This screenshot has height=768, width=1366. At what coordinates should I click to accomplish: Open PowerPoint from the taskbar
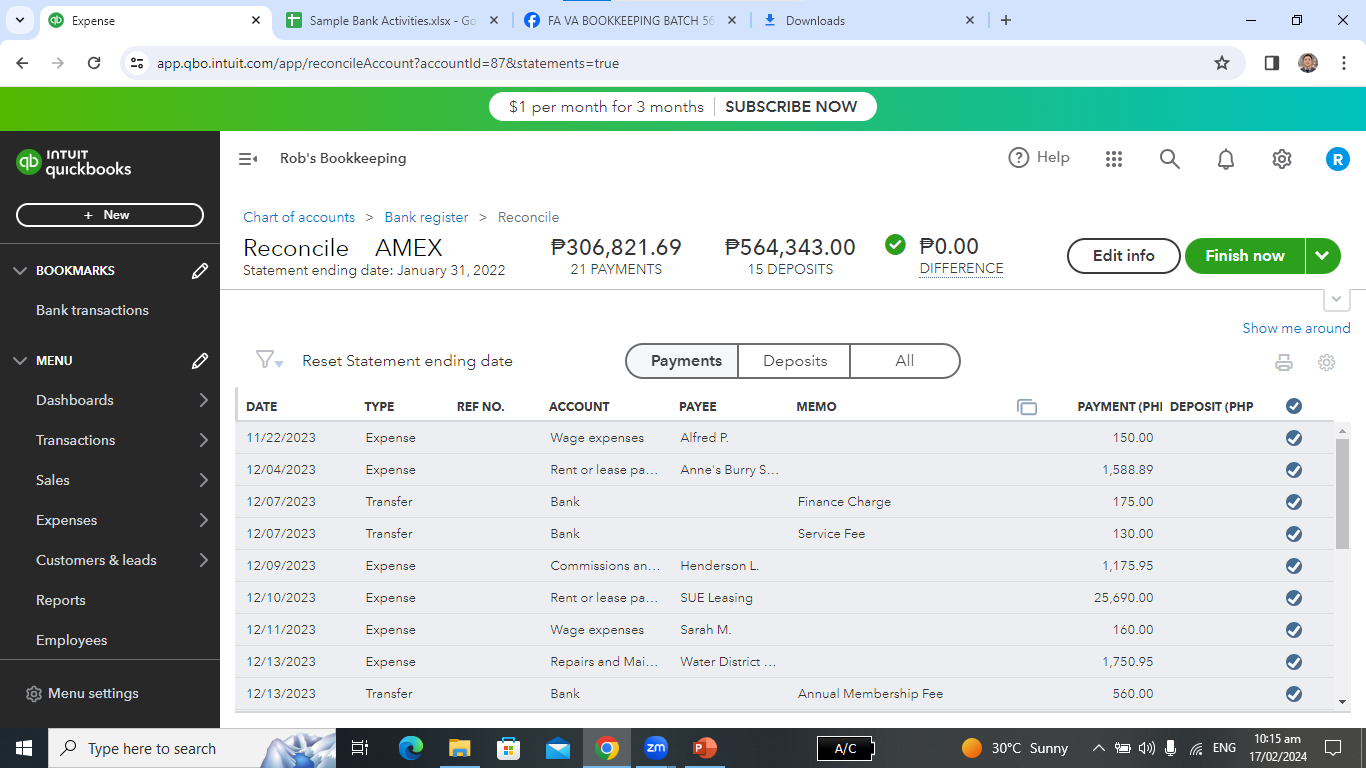pos(705,748)
